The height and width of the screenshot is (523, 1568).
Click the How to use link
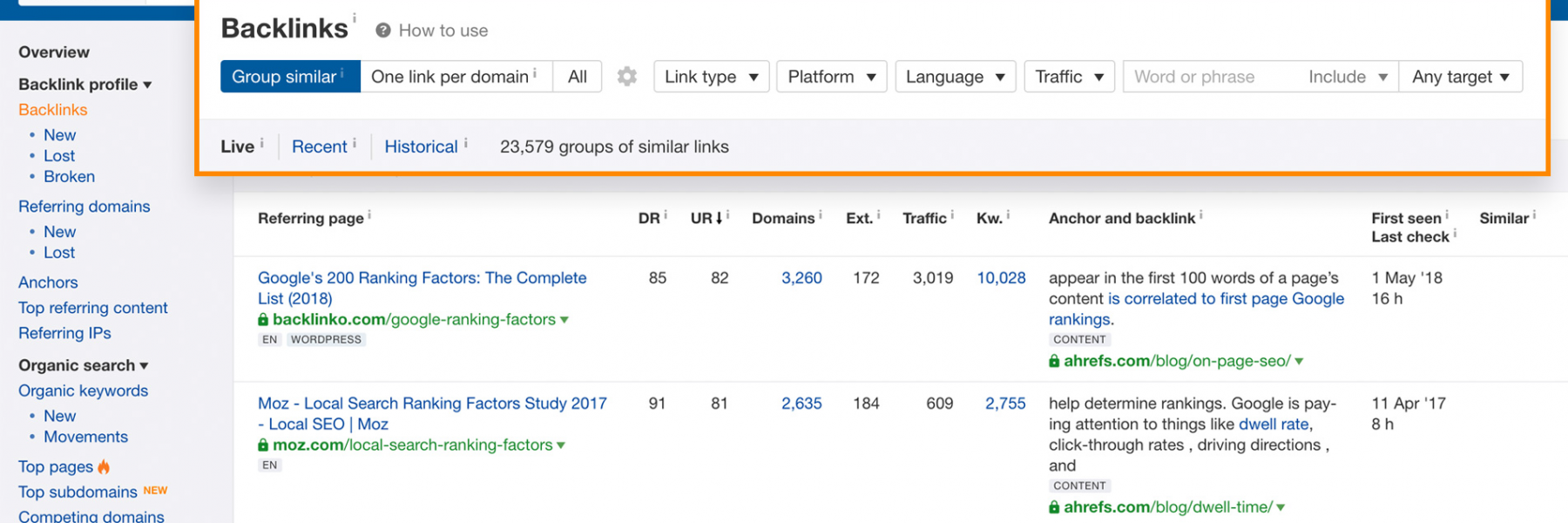tap(443, 31)
